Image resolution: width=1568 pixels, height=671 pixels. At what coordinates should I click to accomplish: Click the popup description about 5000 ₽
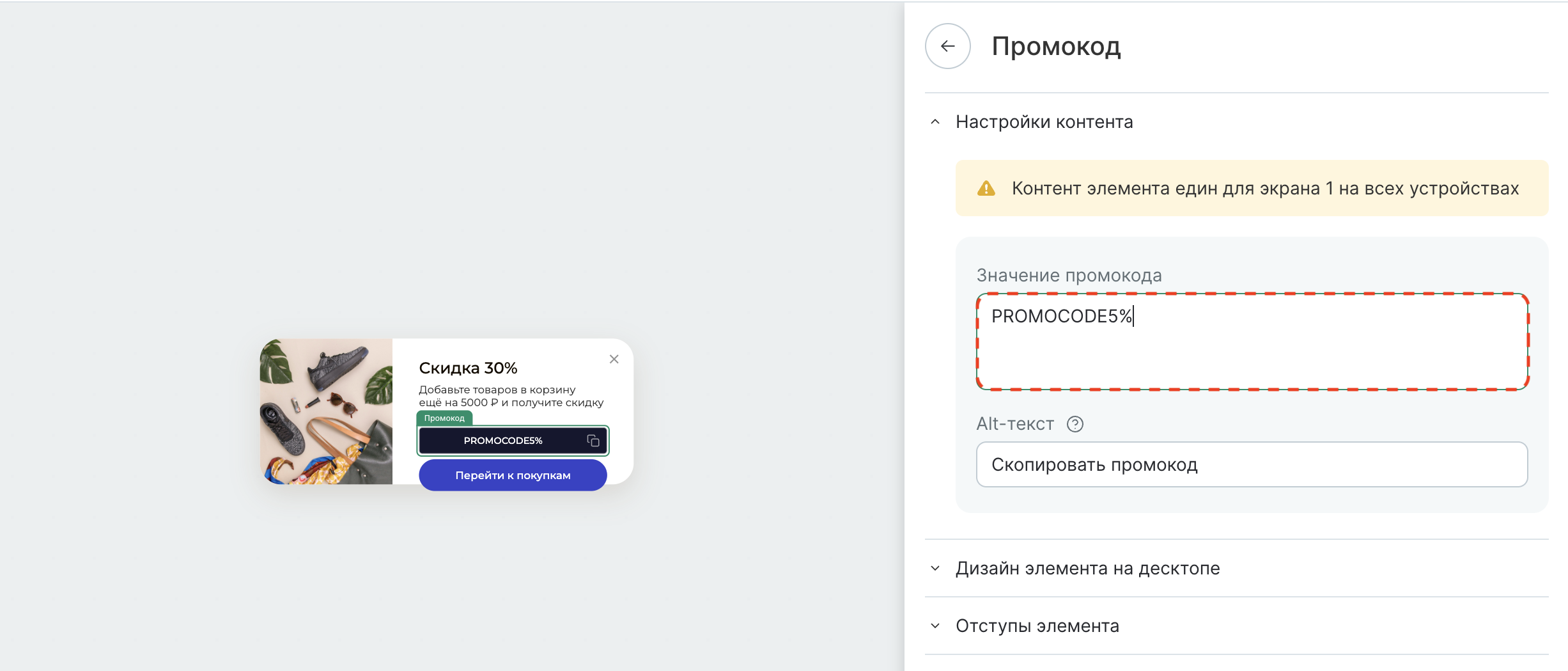tap(511, 396)
